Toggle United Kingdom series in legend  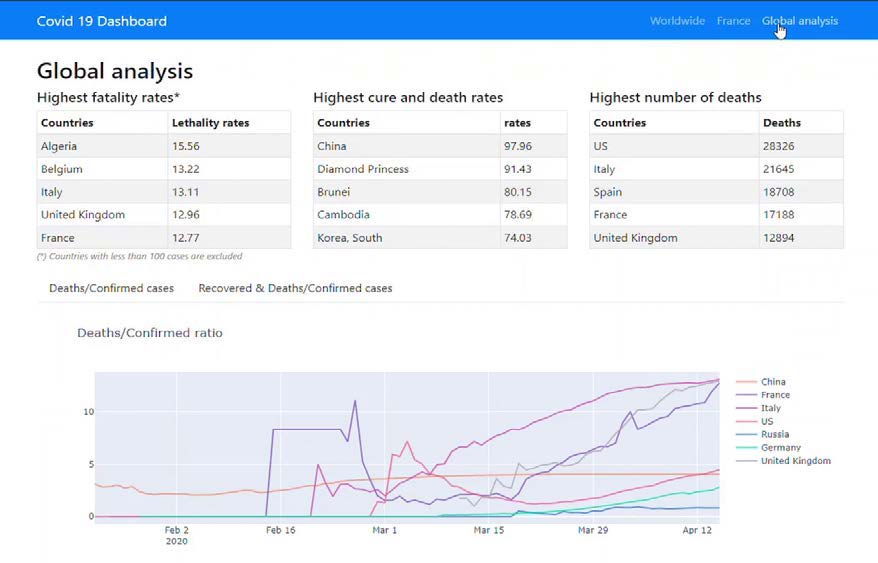point(795,461)
